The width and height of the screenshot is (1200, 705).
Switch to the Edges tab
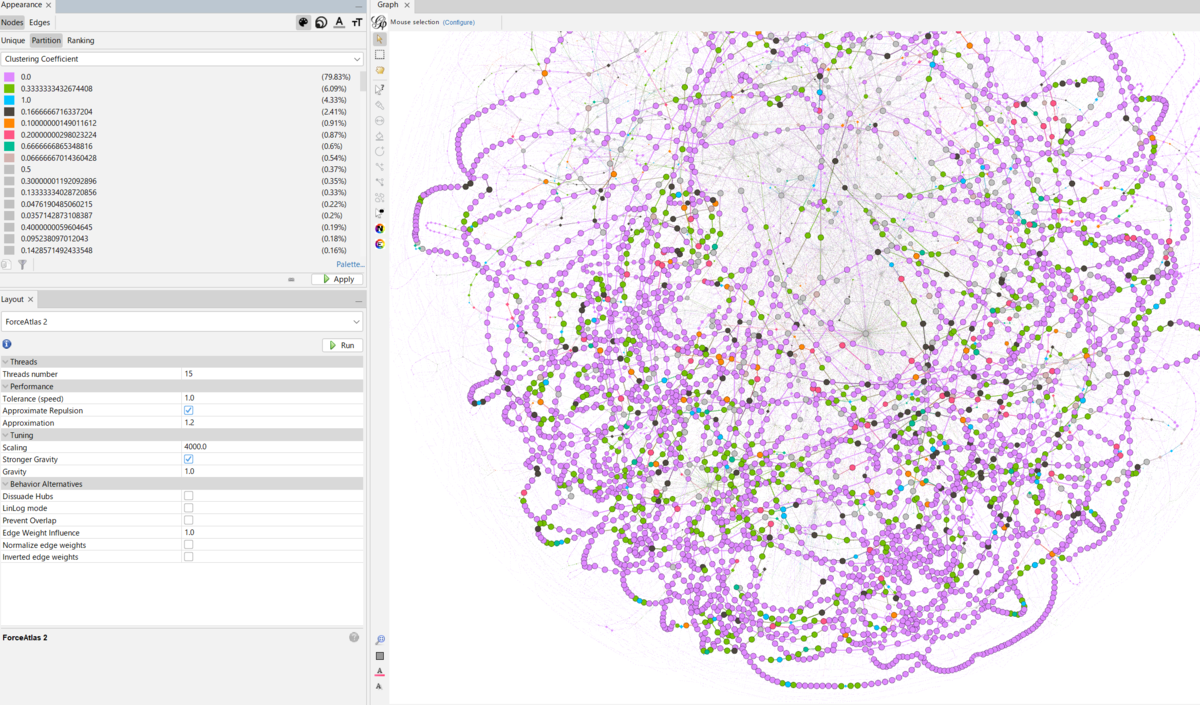pos(40,22)
